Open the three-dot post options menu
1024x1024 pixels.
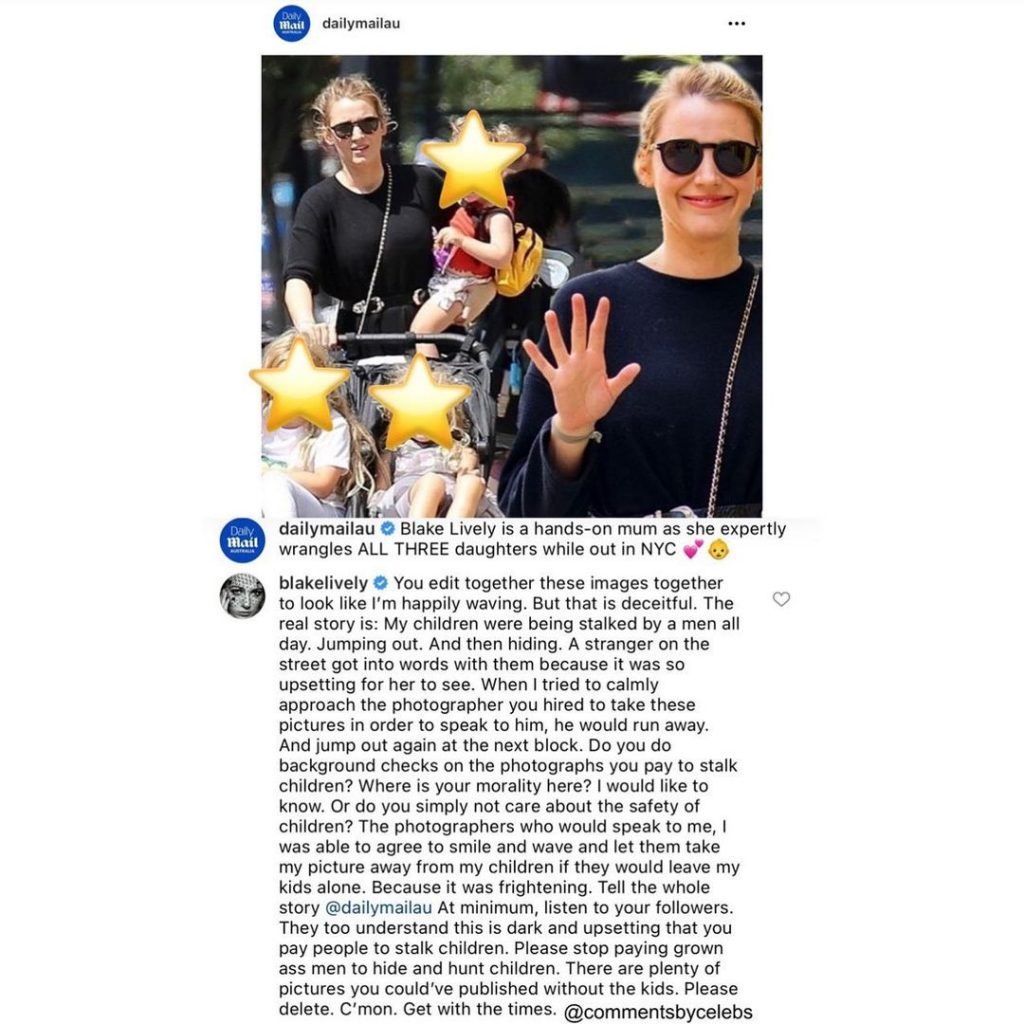tap(736, 24)
